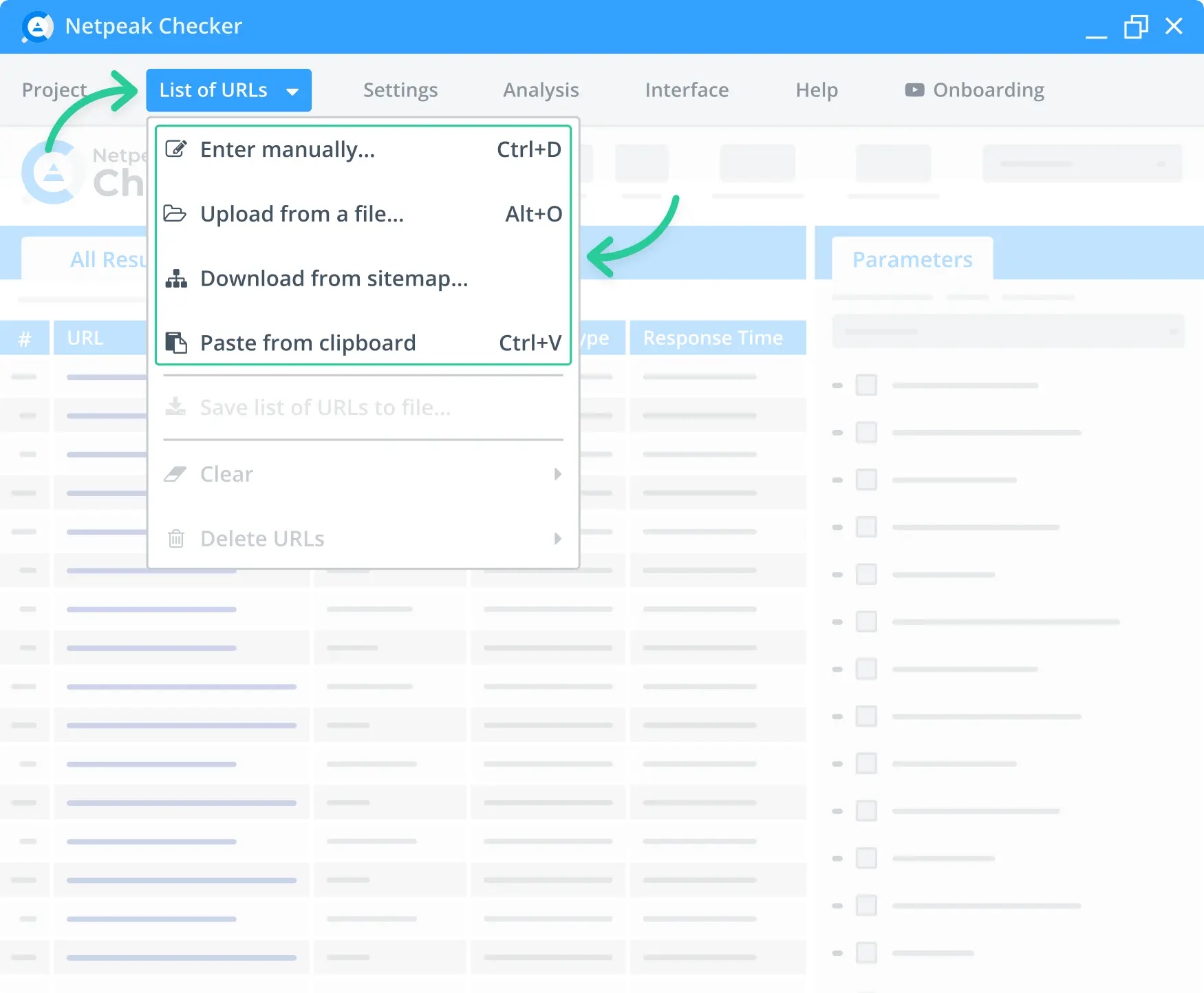Expand the Clear submenu
1204x993 pixels.
[x=557, y=473]
